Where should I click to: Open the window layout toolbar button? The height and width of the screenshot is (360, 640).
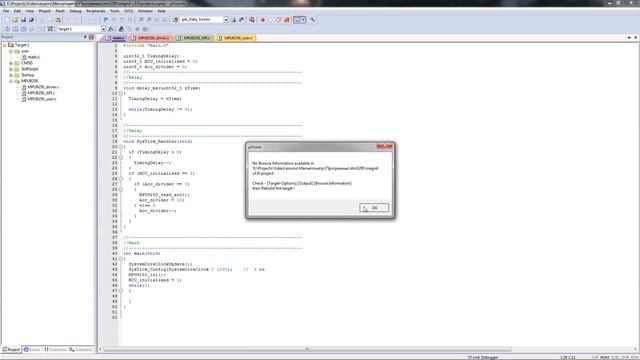300,20
